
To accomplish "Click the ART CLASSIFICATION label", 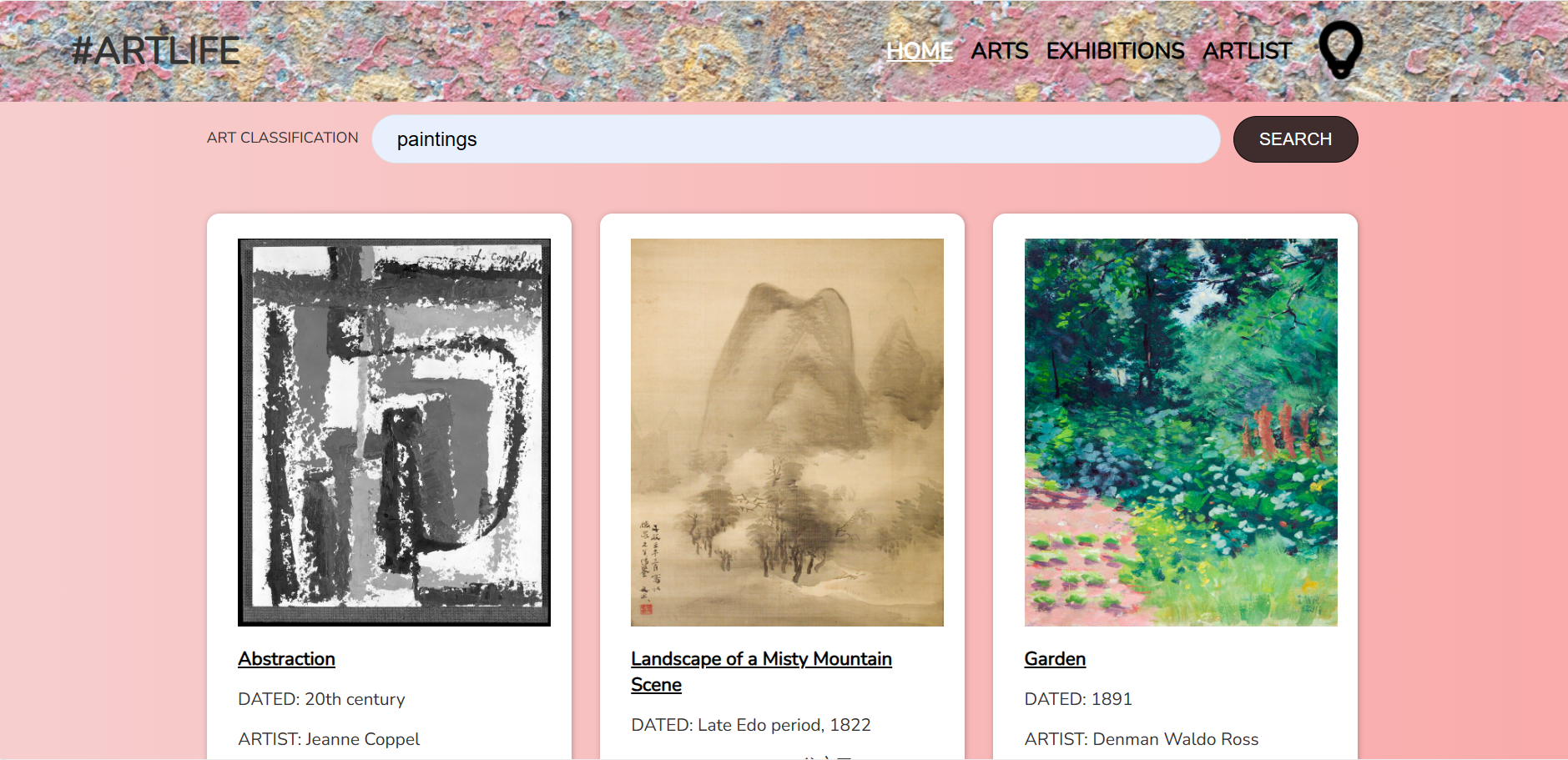I will point(283,137).
